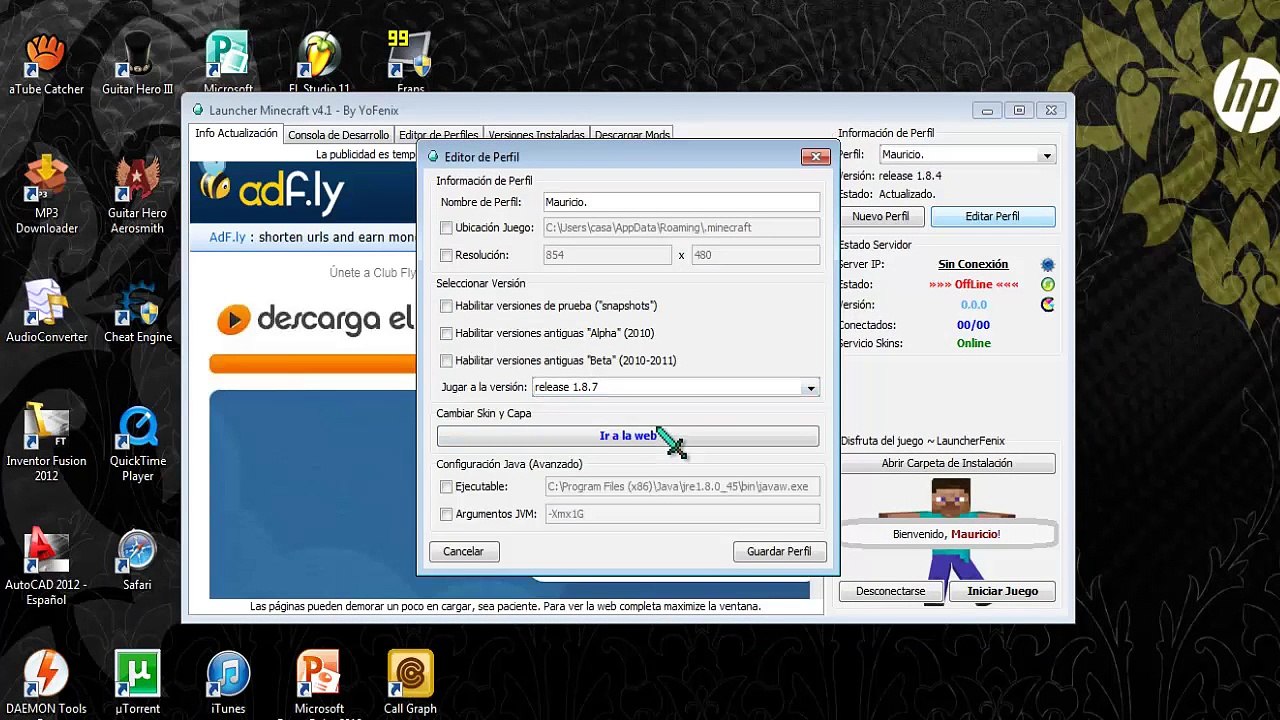Click the 'Sin Conexión' server IP text
1280x720 pixels.
[973, 265]
